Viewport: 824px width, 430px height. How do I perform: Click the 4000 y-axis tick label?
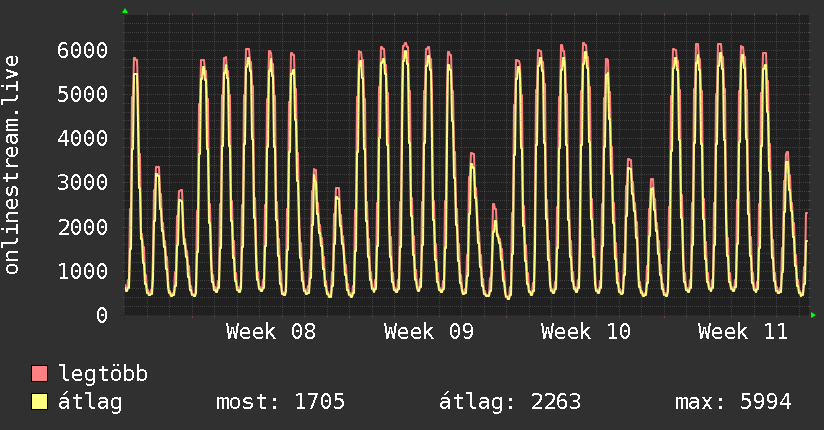click(81, 138)
